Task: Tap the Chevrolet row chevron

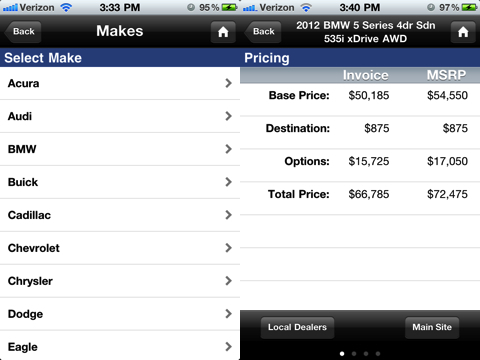Action: coord(228,248)
